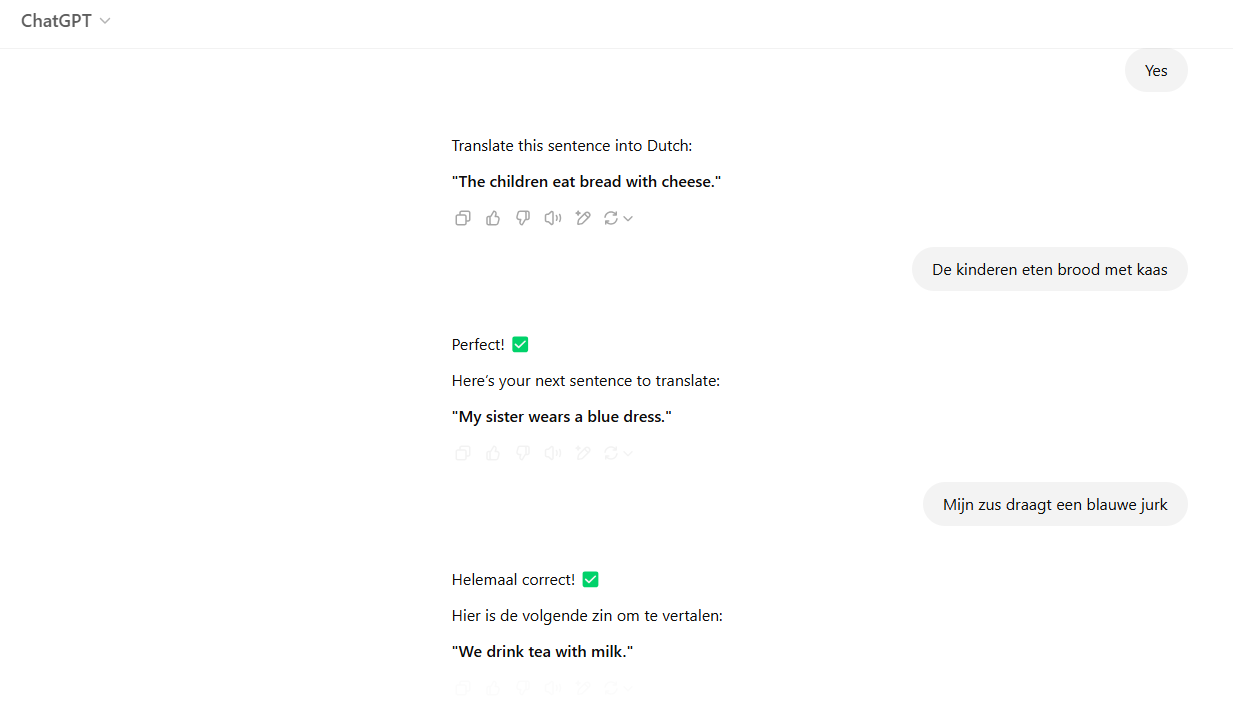This screenshot has height=715, width=1233.
Task: Open the ChatGPT model selector dropdown
Action: coord(66,21)
